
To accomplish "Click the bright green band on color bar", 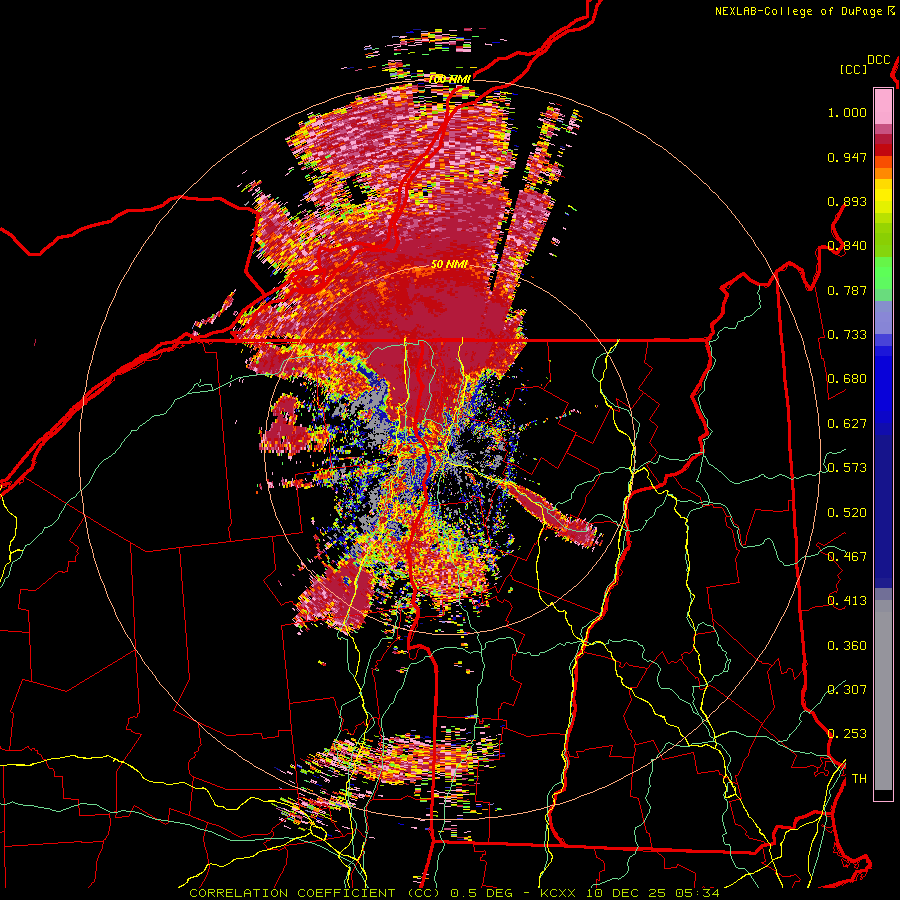I will [x=883, y=273].
